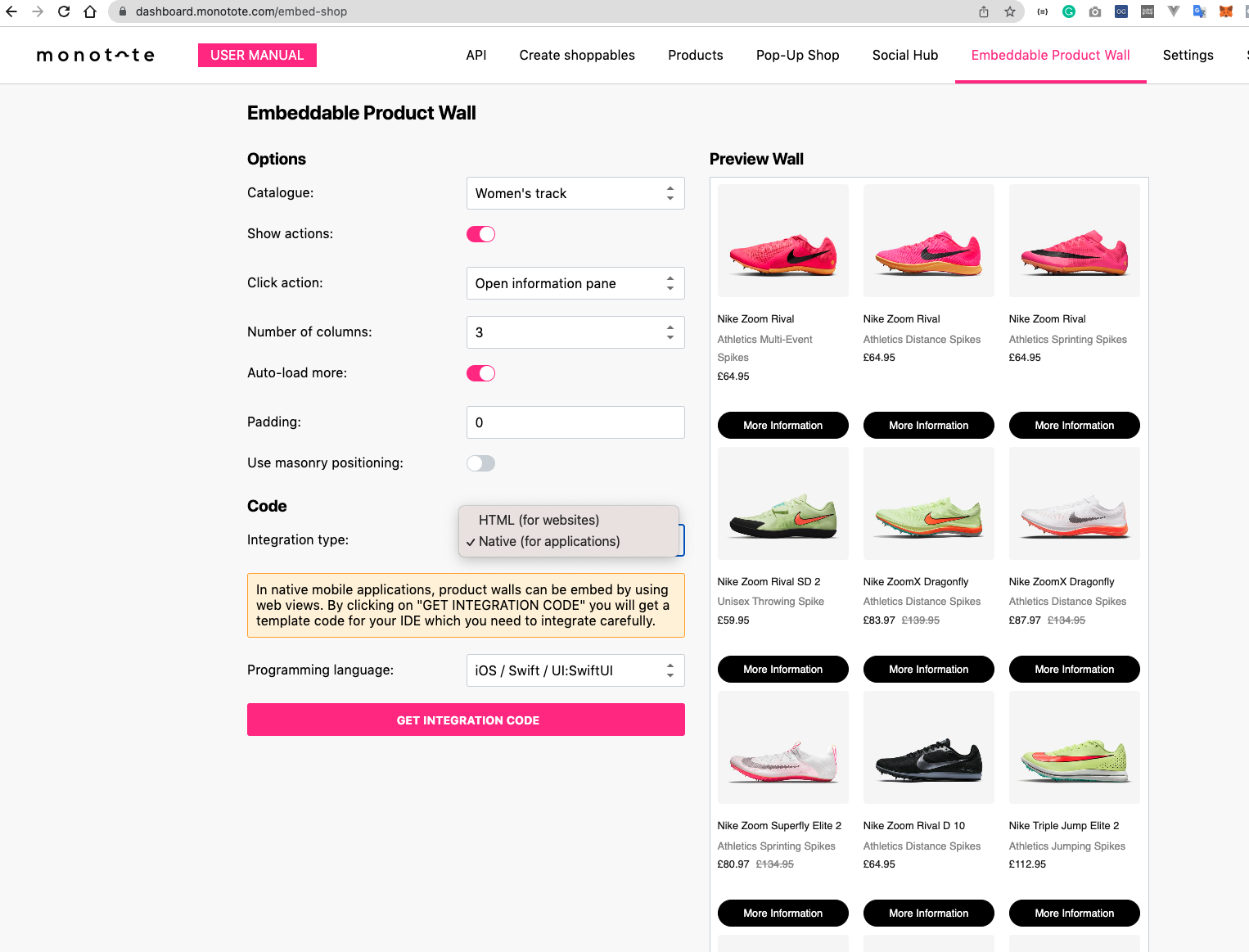Image resolution: width=1249 pixels, height=952 pixels.
Task: Go back to the previous page
Action: pos(11,11)
